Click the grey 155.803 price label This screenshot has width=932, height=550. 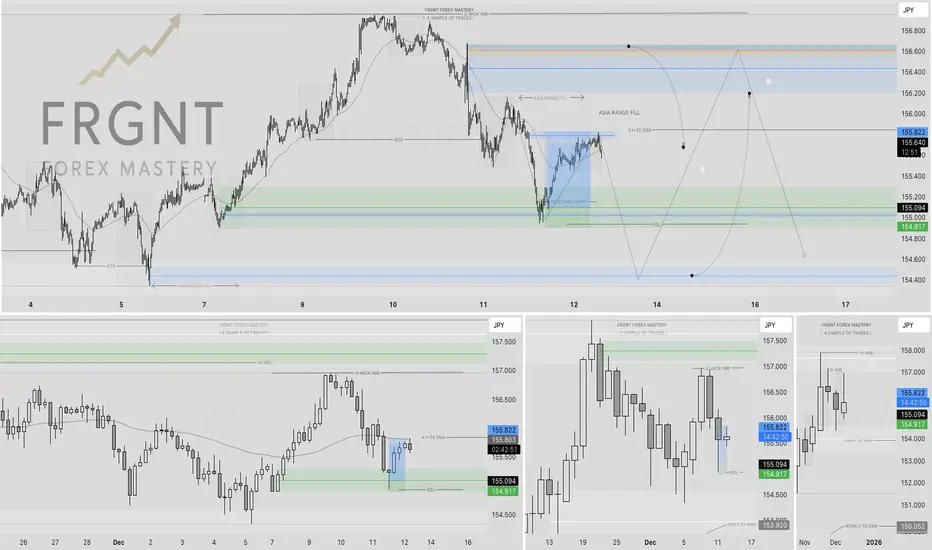tap(503, 440)
